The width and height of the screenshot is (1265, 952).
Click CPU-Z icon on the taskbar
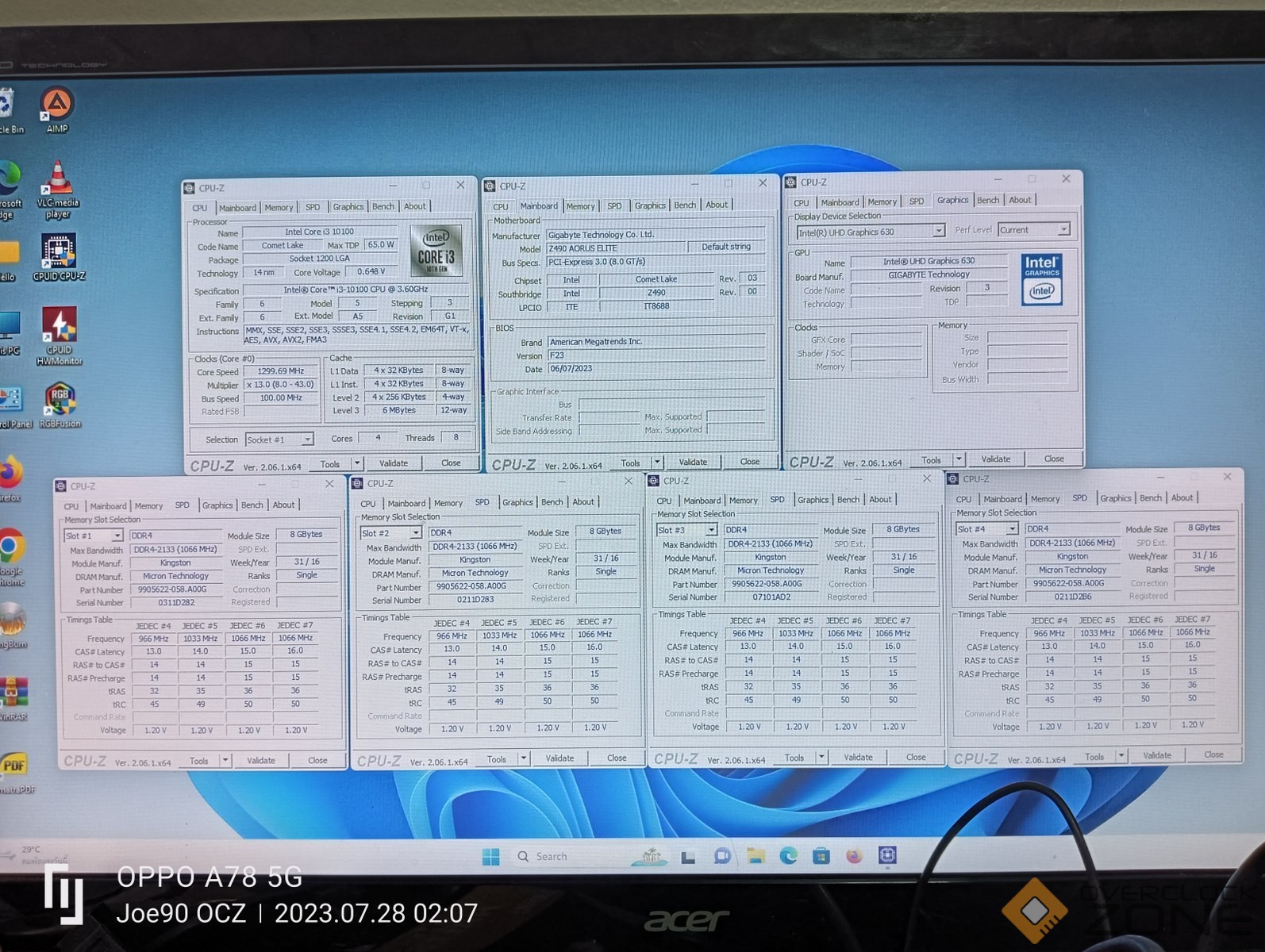click(x=887, y=855)
